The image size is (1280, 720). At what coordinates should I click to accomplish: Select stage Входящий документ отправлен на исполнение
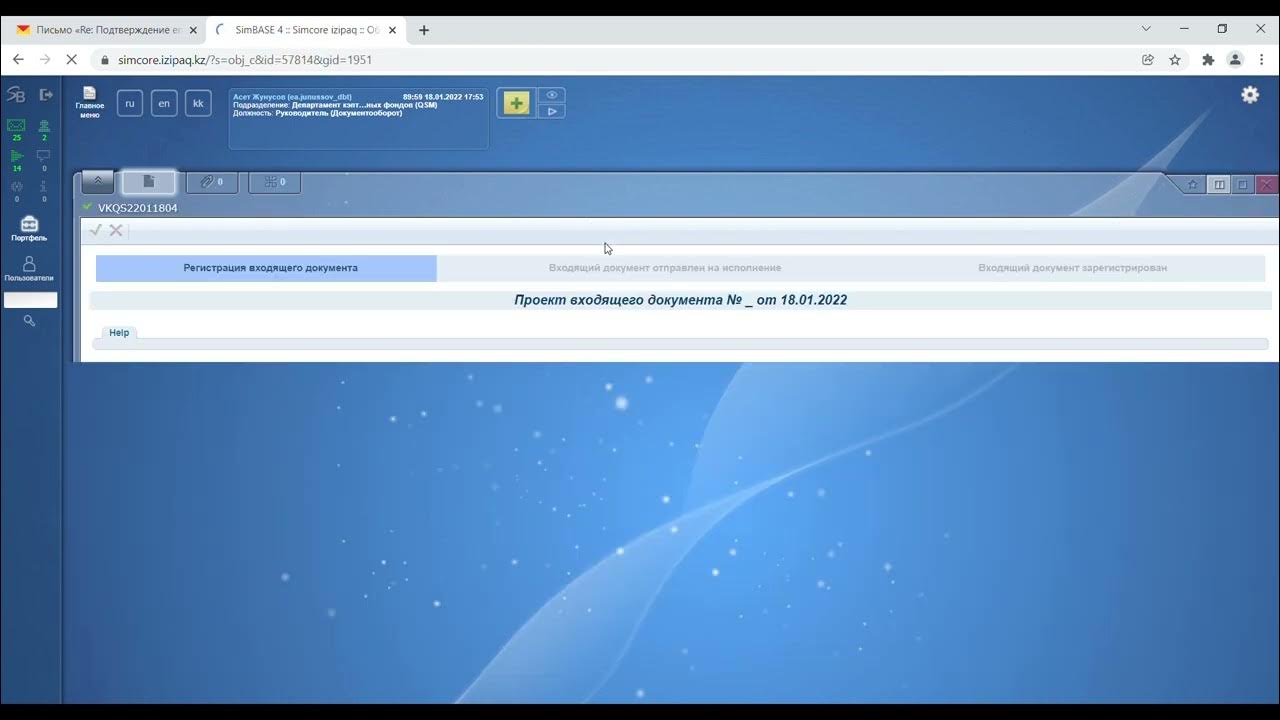[x=665, y=268]
